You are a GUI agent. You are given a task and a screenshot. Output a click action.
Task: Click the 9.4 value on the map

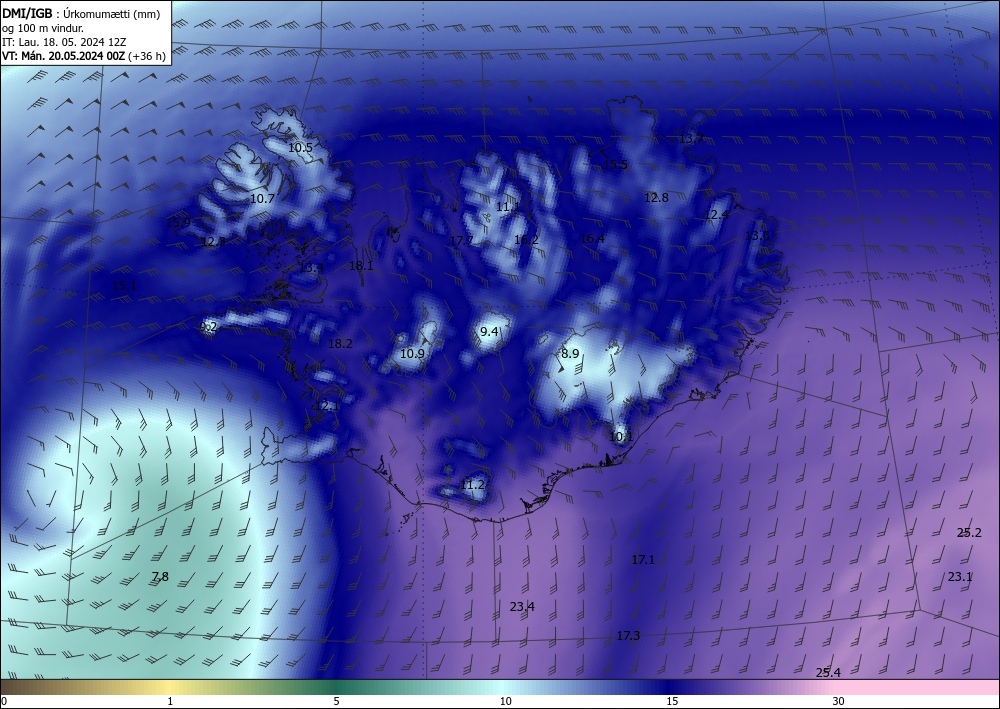489,332
